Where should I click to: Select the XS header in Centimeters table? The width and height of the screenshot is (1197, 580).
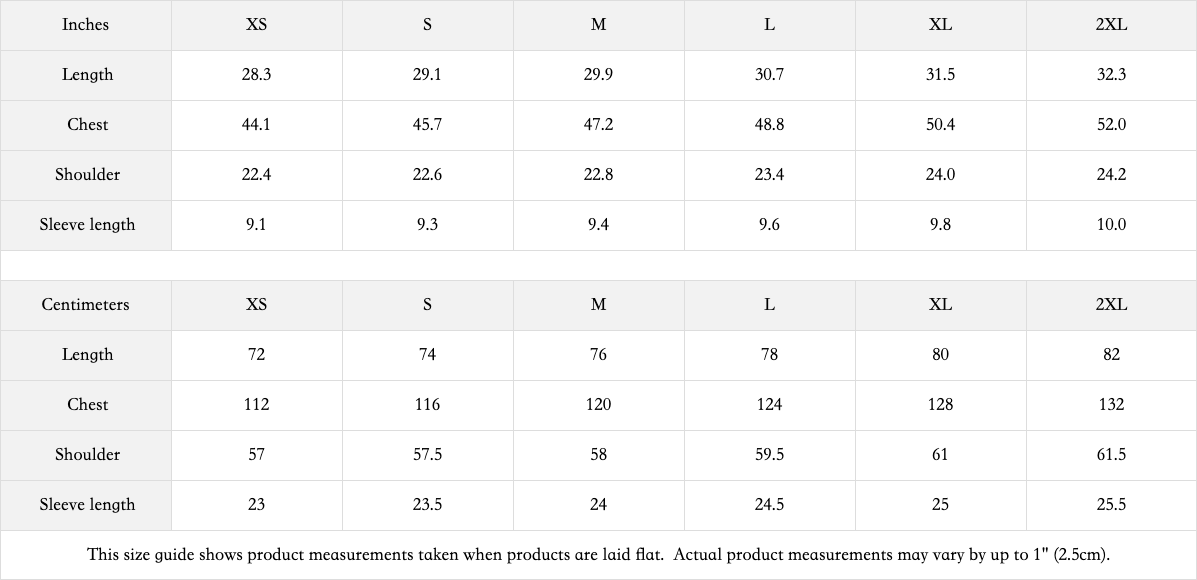click(x=256, y=305)
